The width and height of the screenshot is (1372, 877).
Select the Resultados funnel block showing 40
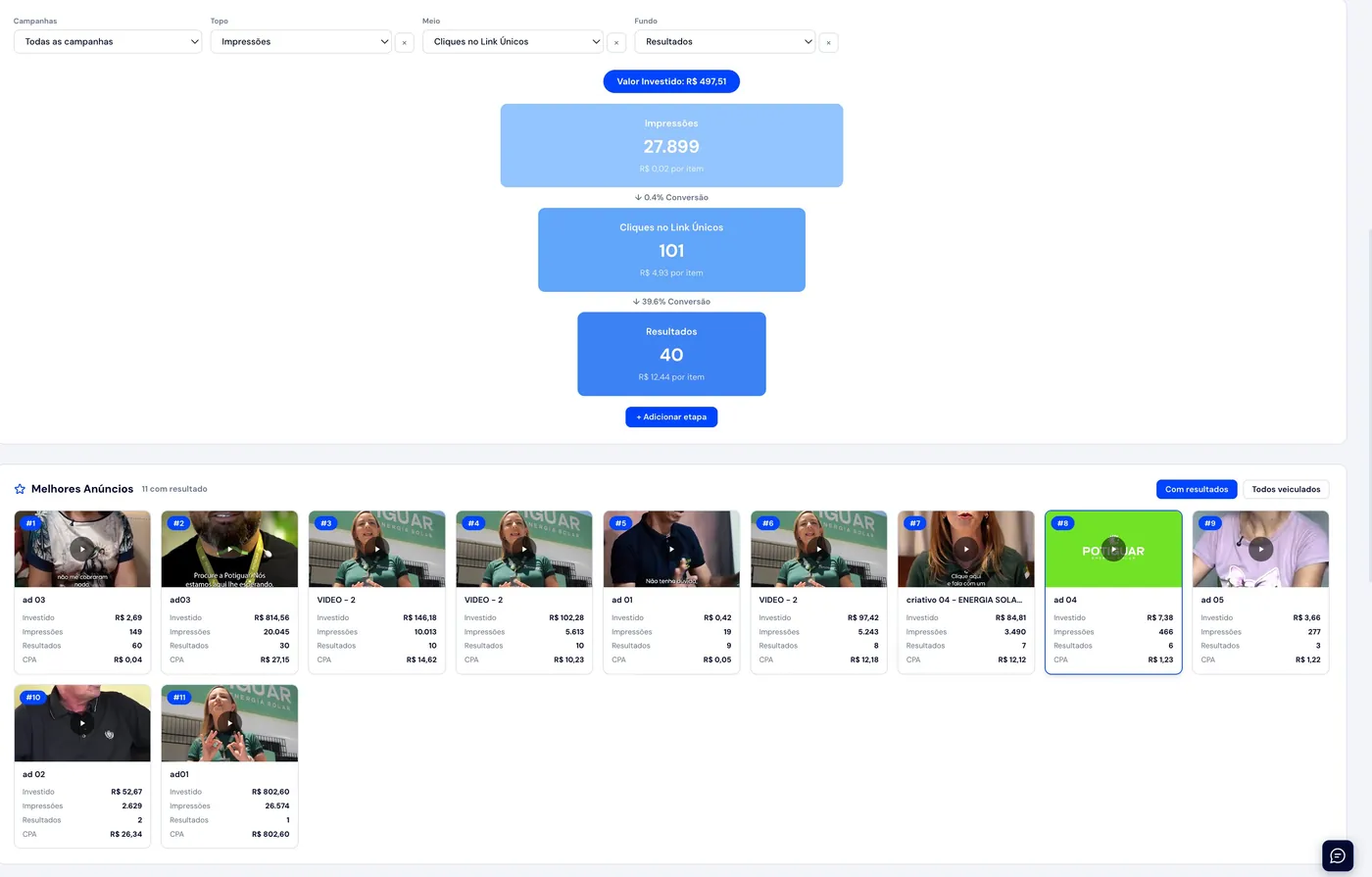(x=671, y=354)
